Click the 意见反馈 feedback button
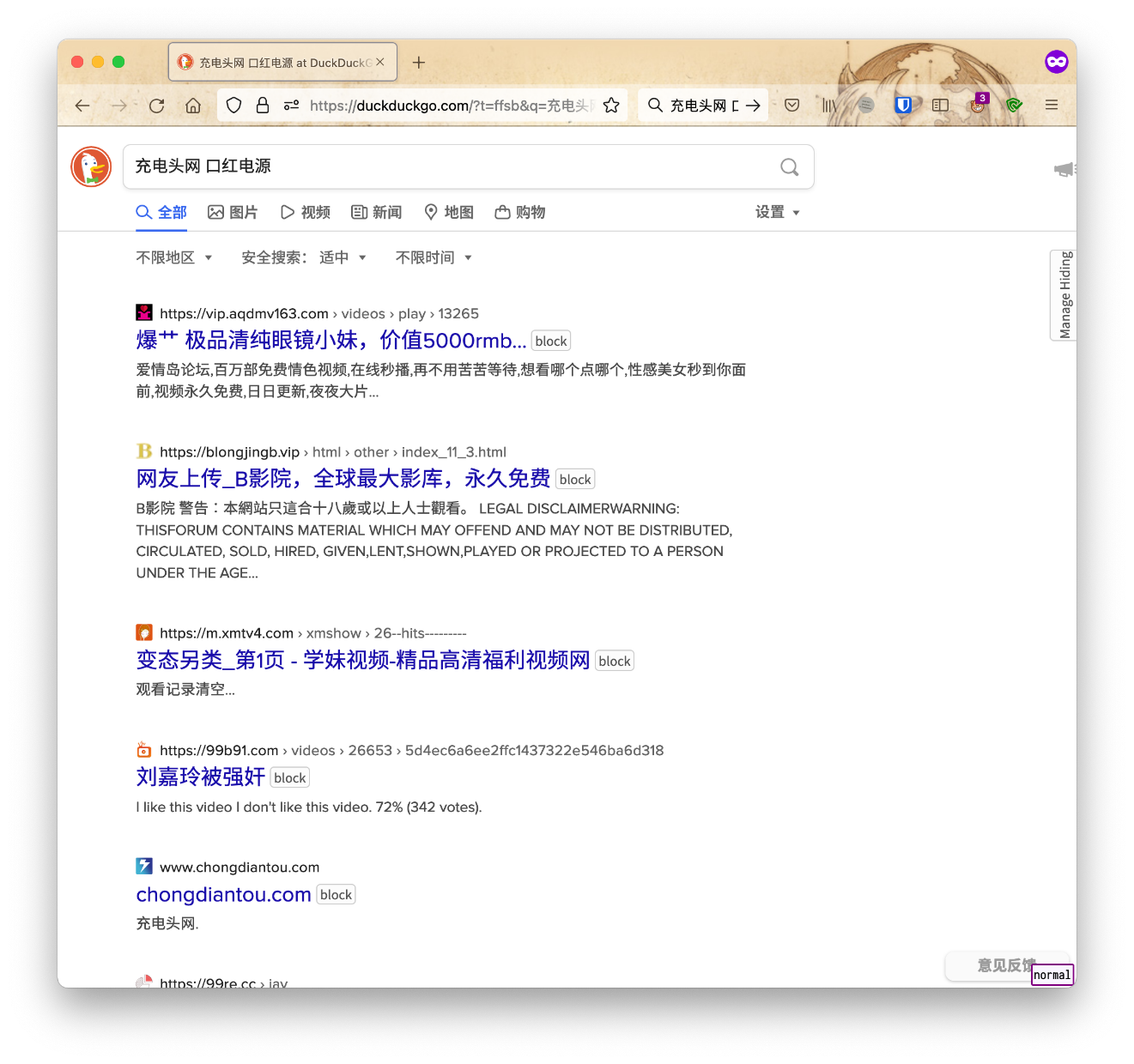Viewport: 1134px width, 1064px height. coord(1006,965)
